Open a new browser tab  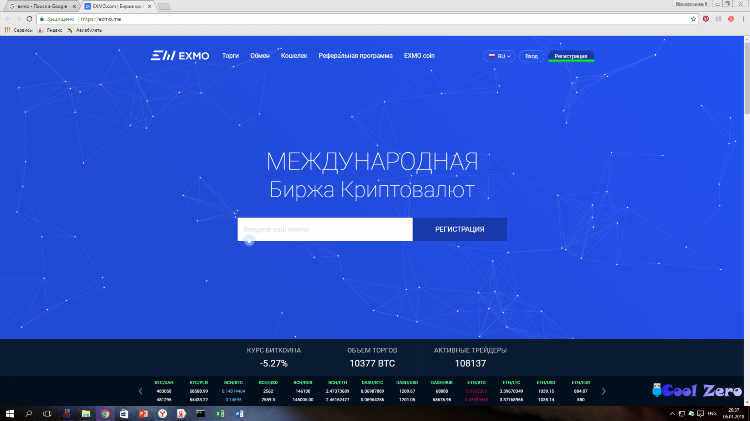point(164,6)
